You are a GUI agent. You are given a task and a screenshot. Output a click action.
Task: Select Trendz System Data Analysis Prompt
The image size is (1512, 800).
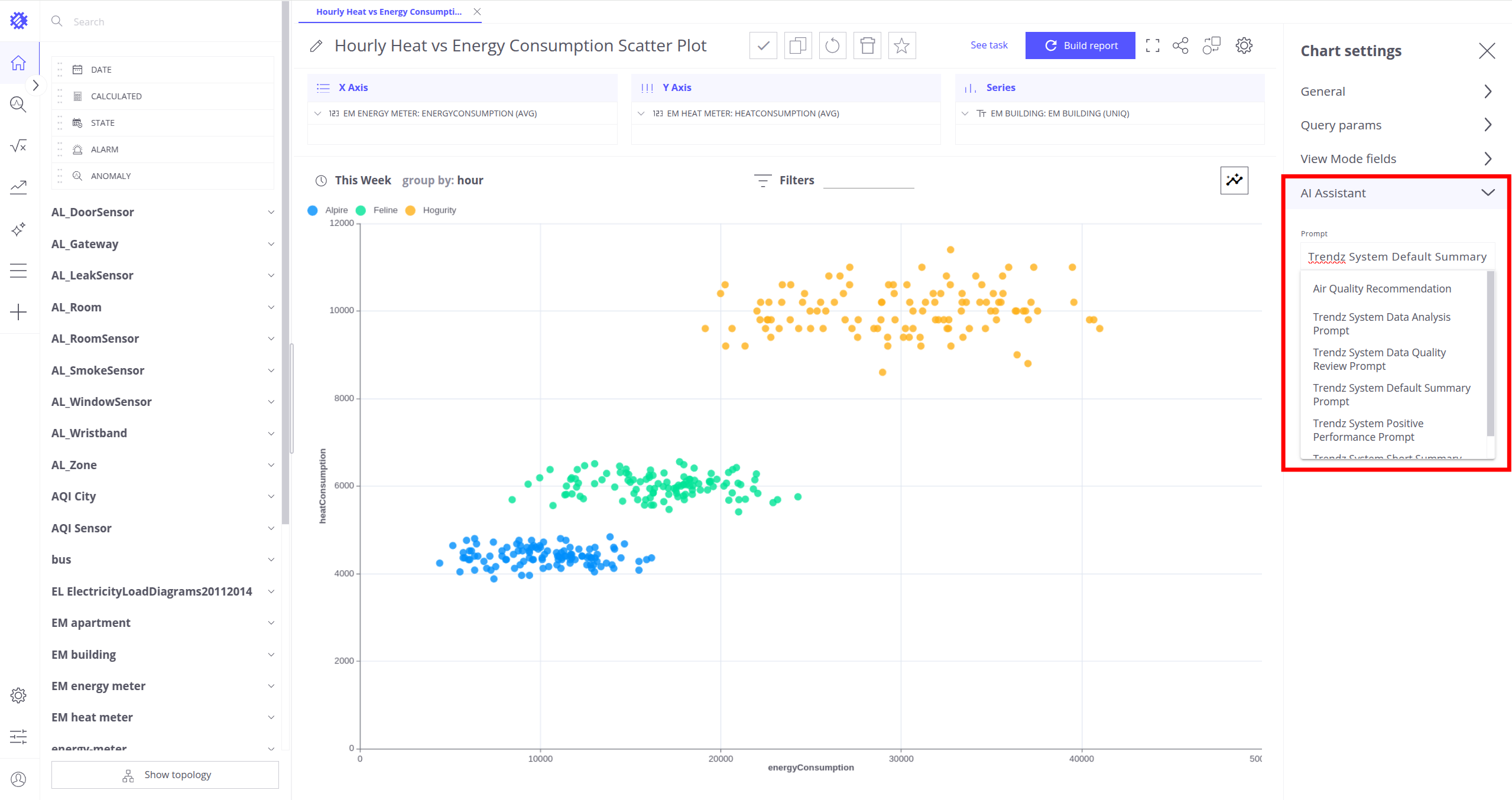1381,324
